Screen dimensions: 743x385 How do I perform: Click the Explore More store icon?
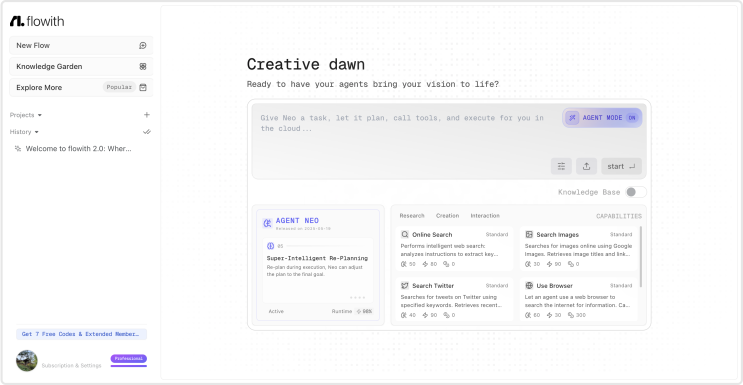(x=143, y=87)
